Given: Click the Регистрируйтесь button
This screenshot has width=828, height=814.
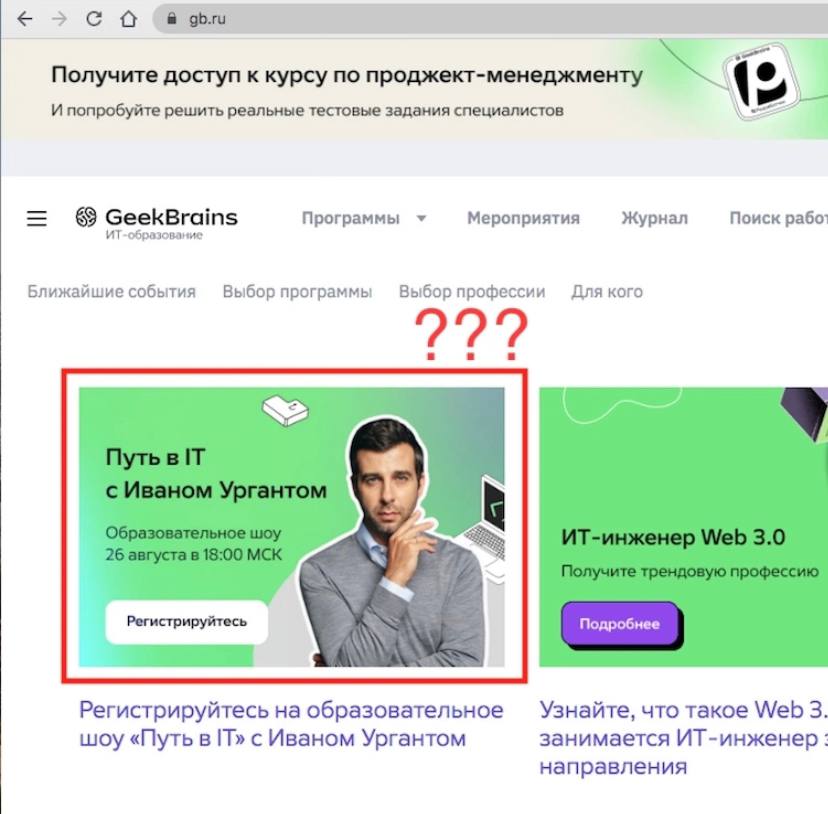Looking at the screenshot, I should pyautogui.click(x=187, y=622).
